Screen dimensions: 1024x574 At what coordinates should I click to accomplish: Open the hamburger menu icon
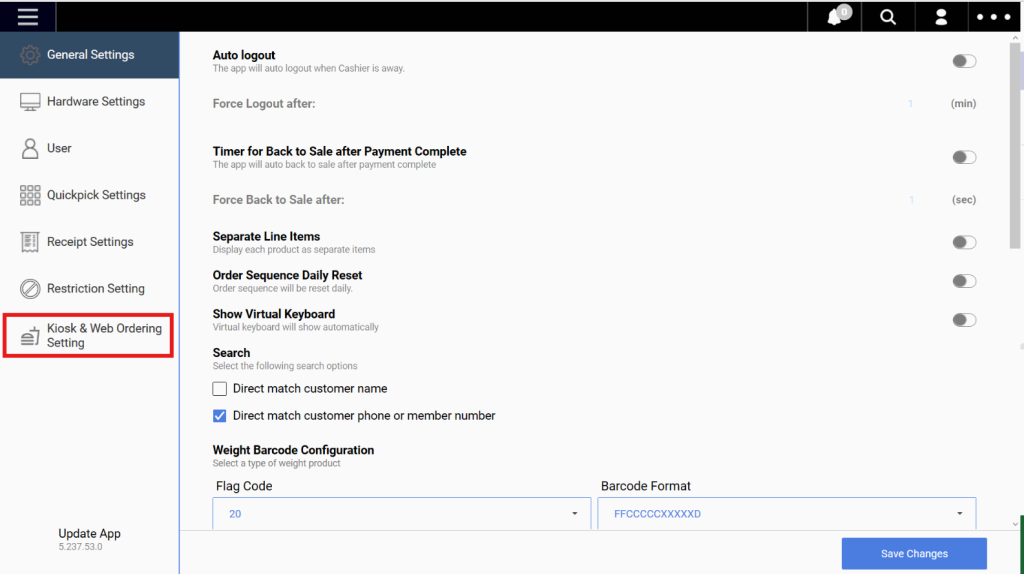[27, 16]
